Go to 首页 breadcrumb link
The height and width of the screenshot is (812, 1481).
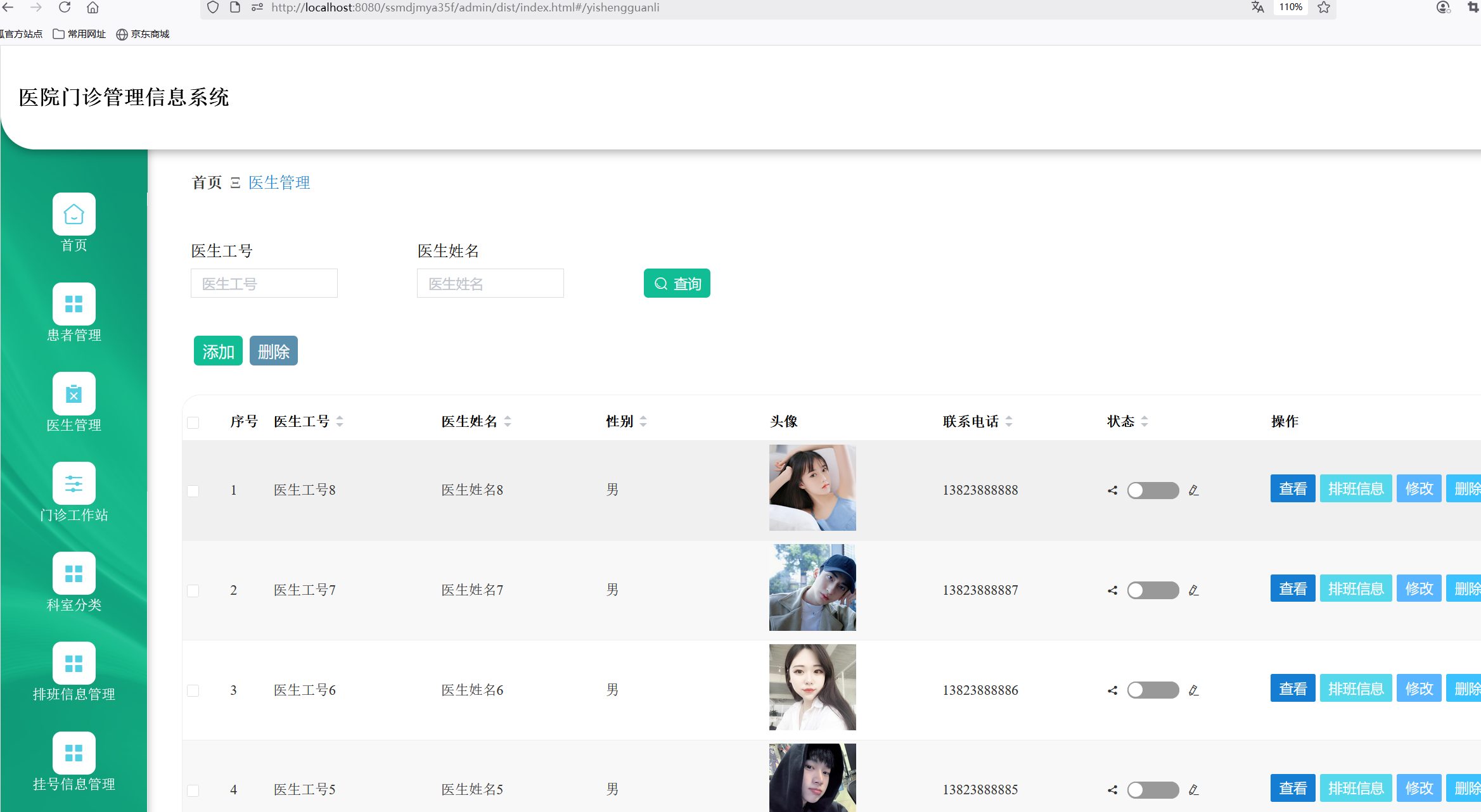[207, 183]
